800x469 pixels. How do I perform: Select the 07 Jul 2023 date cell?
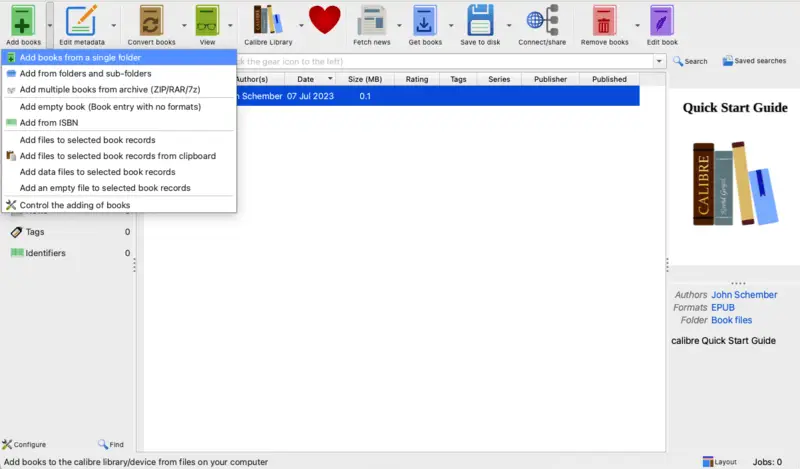coord(310,96)
